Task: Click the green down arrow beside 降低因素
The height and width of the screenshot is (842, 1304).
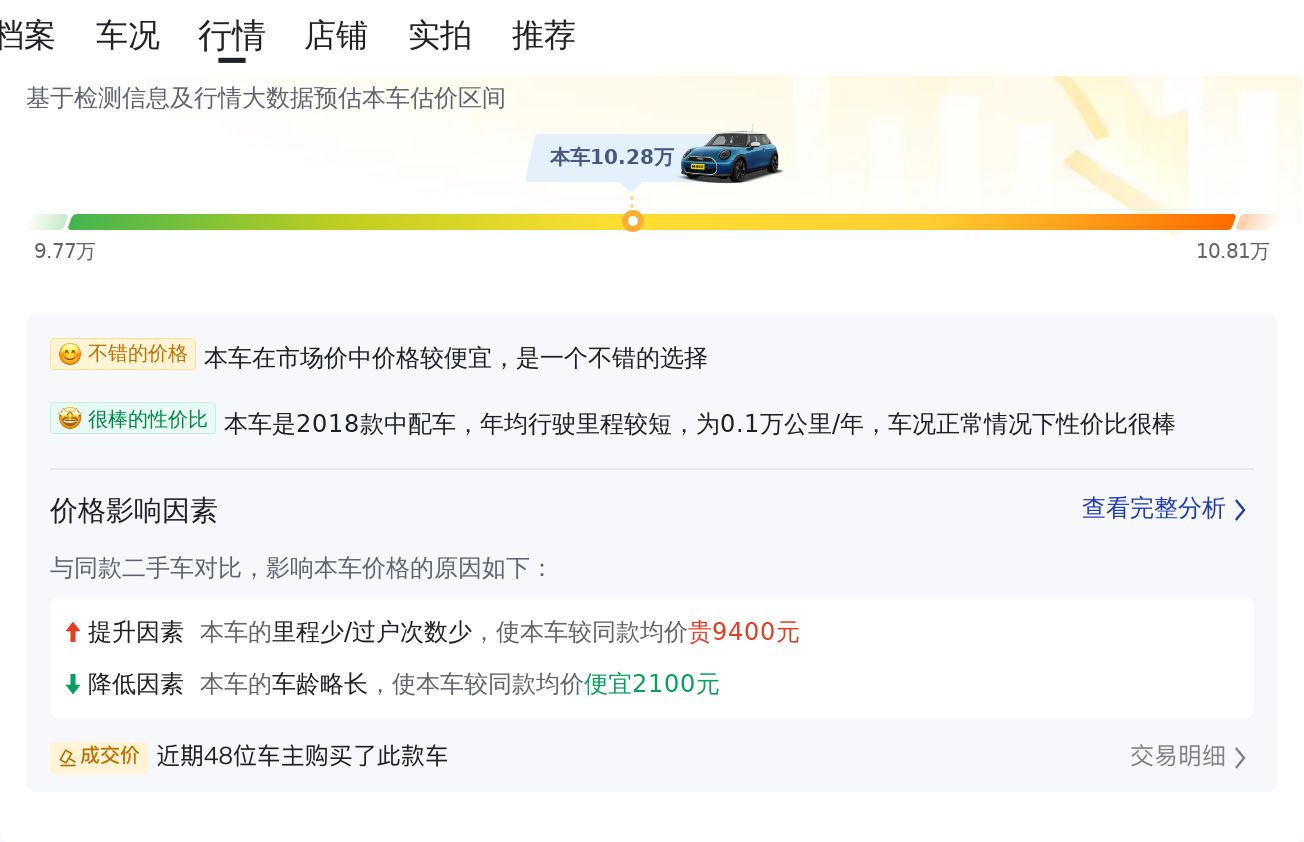Action: click(72, 684)
